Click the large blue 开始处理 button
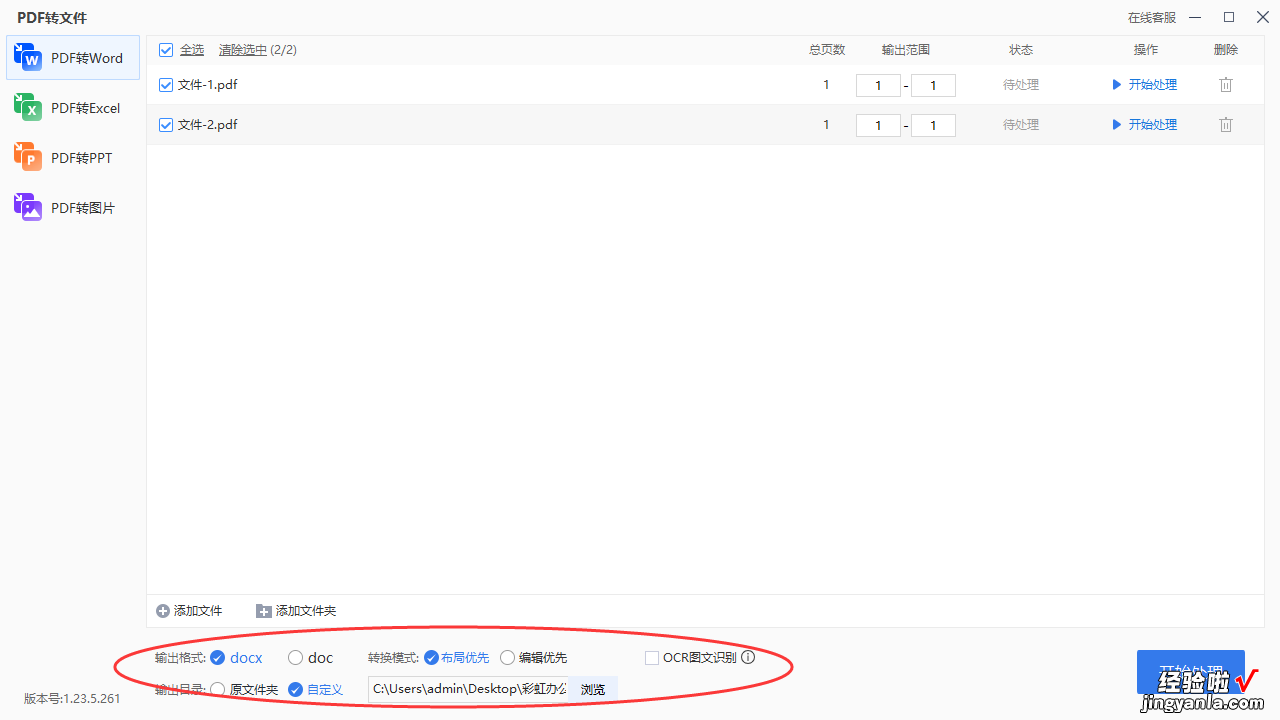 [1191, 672]
